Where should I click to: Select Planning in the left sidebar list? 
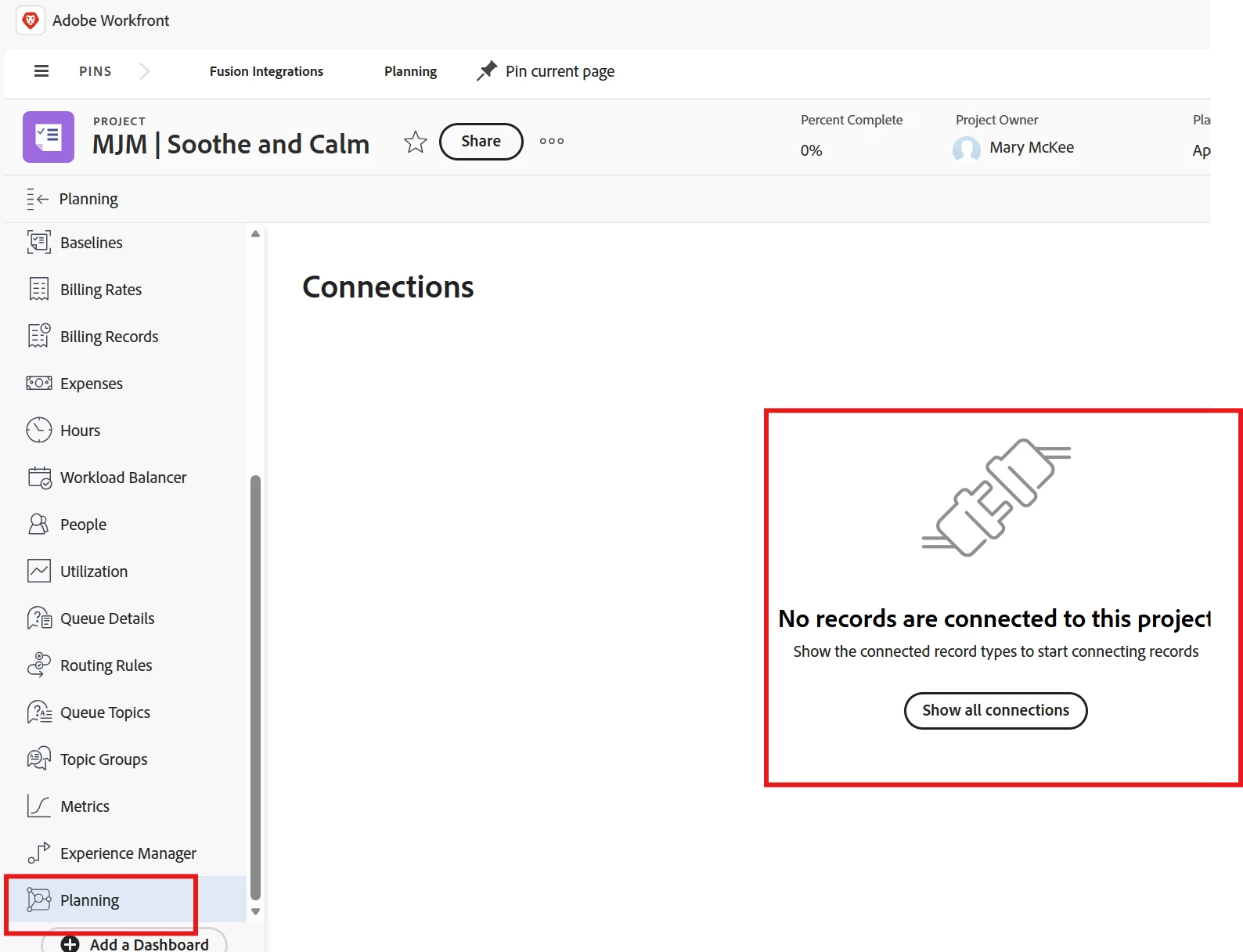pyautogui.click(x=125, y=900)
